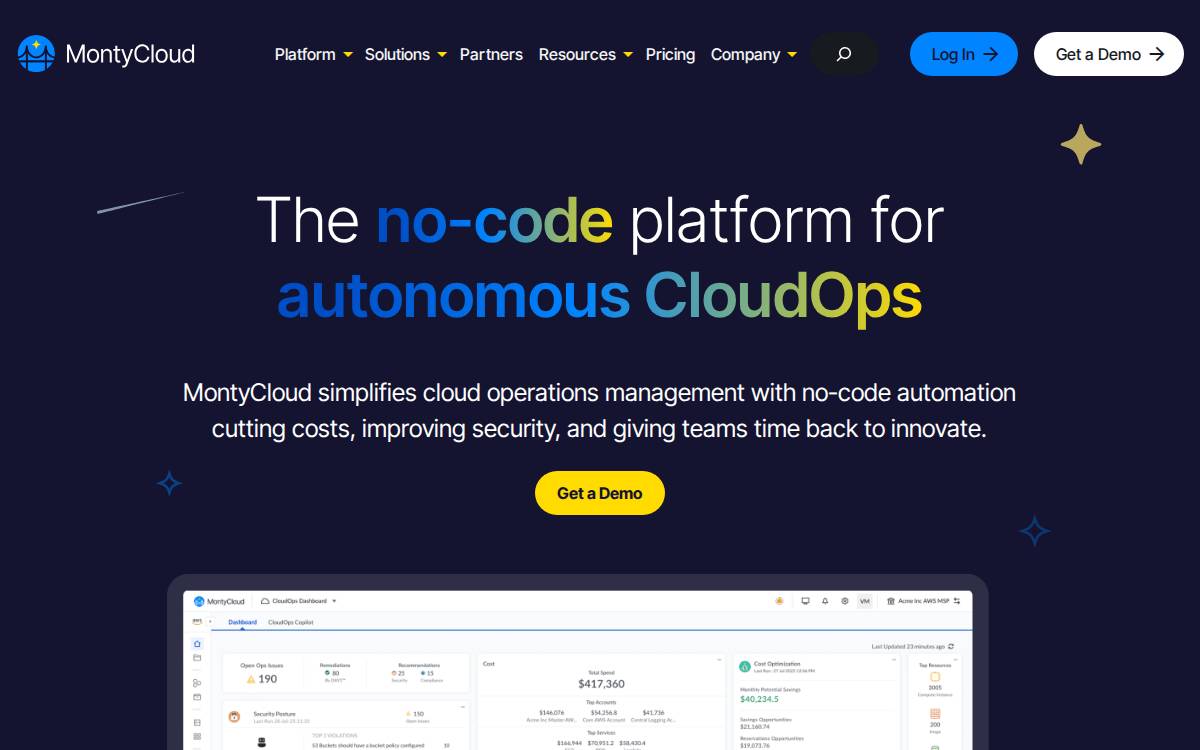Open the Pricing page
1200x750 pixels.
(670, 54)
